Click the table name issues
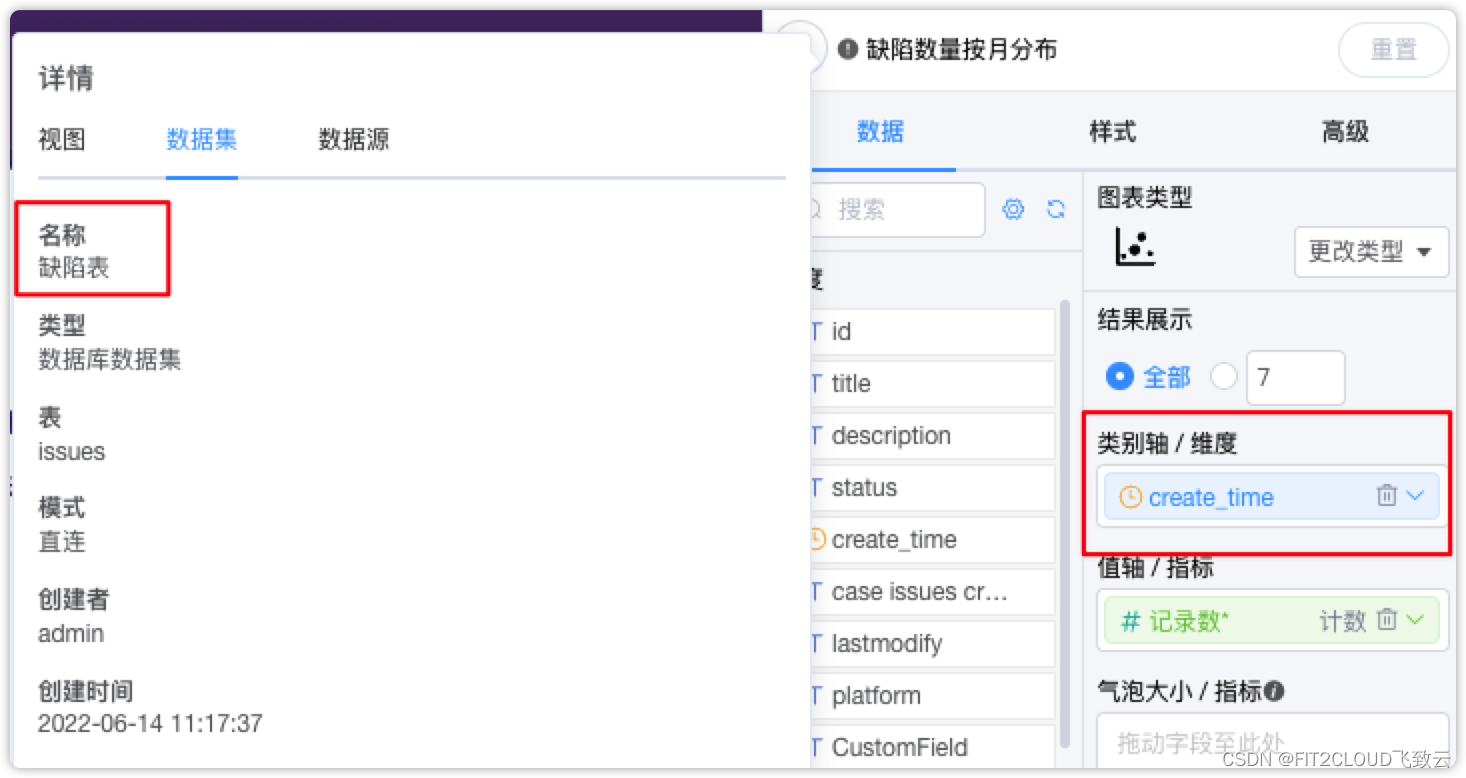1466x778 pixels. (x=71, y=451)
